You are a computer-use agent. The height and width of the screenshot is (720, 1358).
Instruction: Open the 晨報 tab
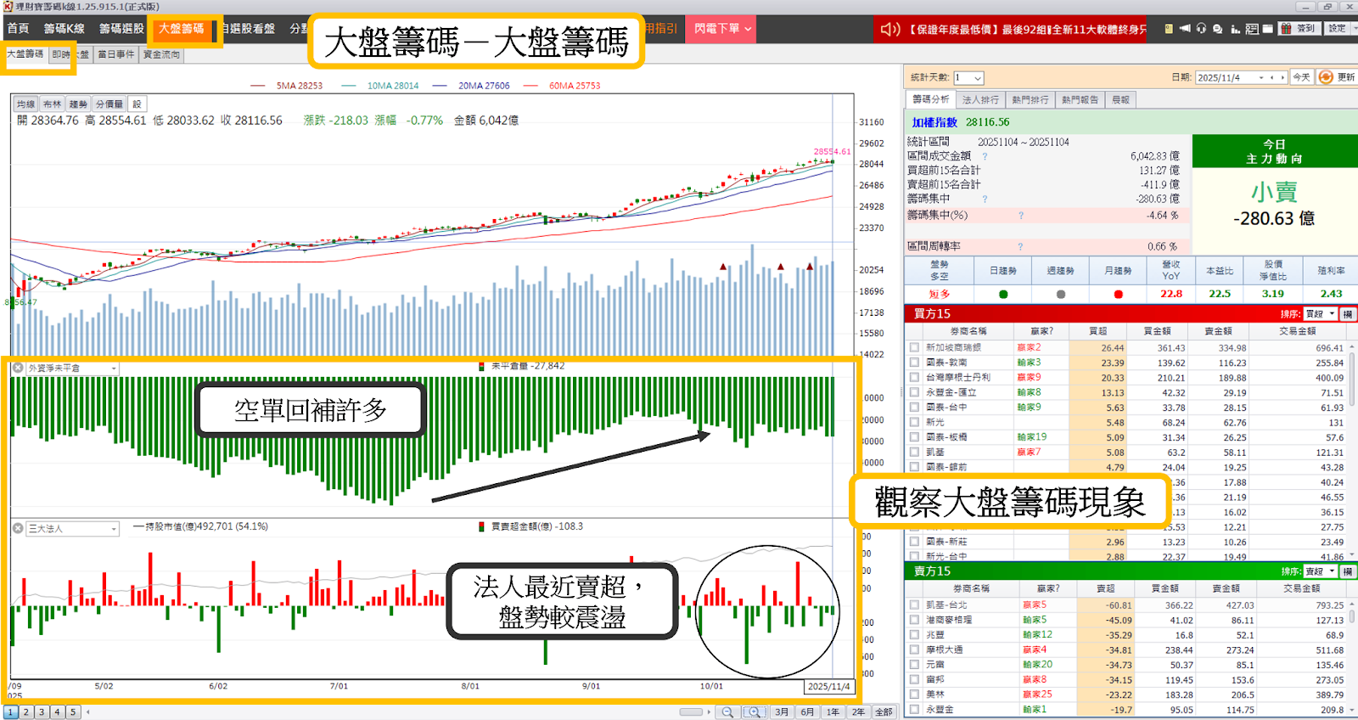point(1120,100)
